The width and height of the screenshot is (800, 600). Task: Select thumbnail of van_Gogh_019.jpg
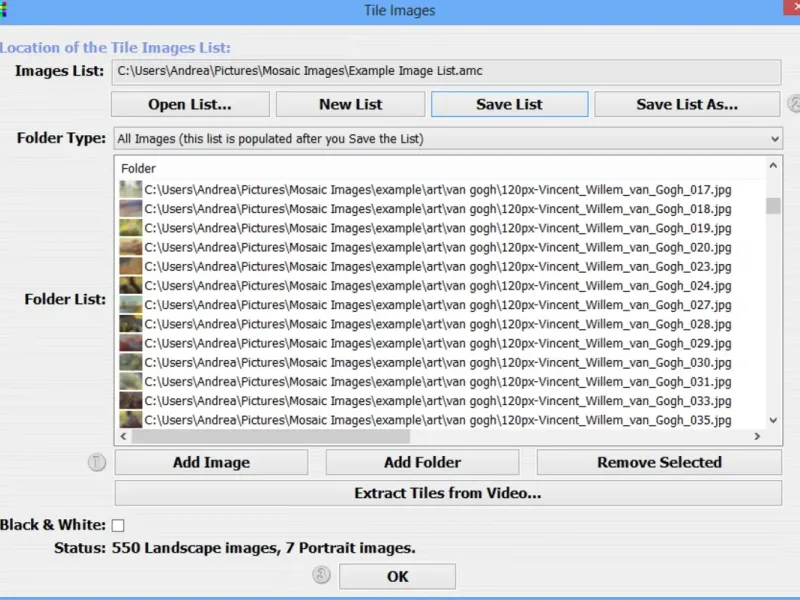(131, 228)
